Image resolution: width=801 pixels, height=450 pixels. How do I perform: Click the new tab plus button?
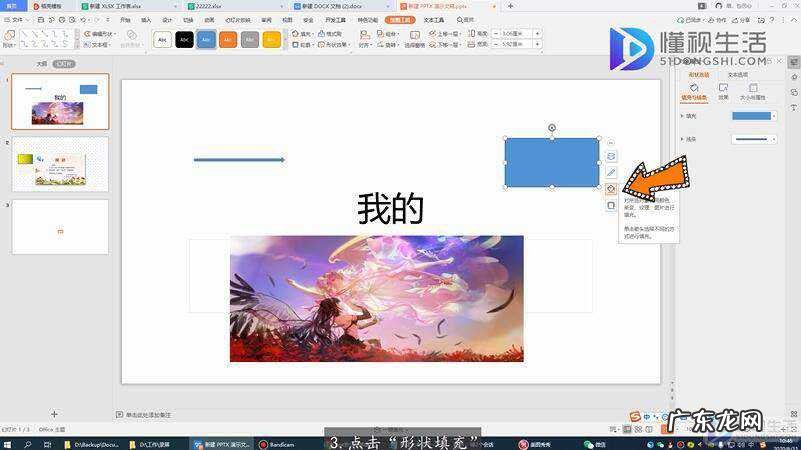pyautogui.click(x=510, y=6)
